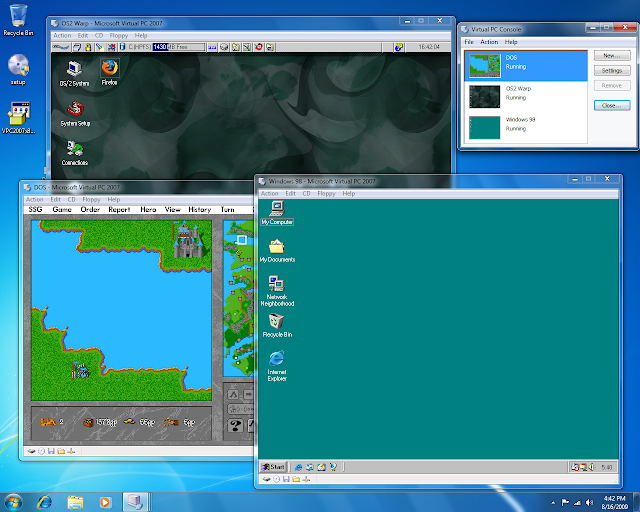Click New... button in Virtual PC Console
Screen dimensions: 640x512
[612, 56]
